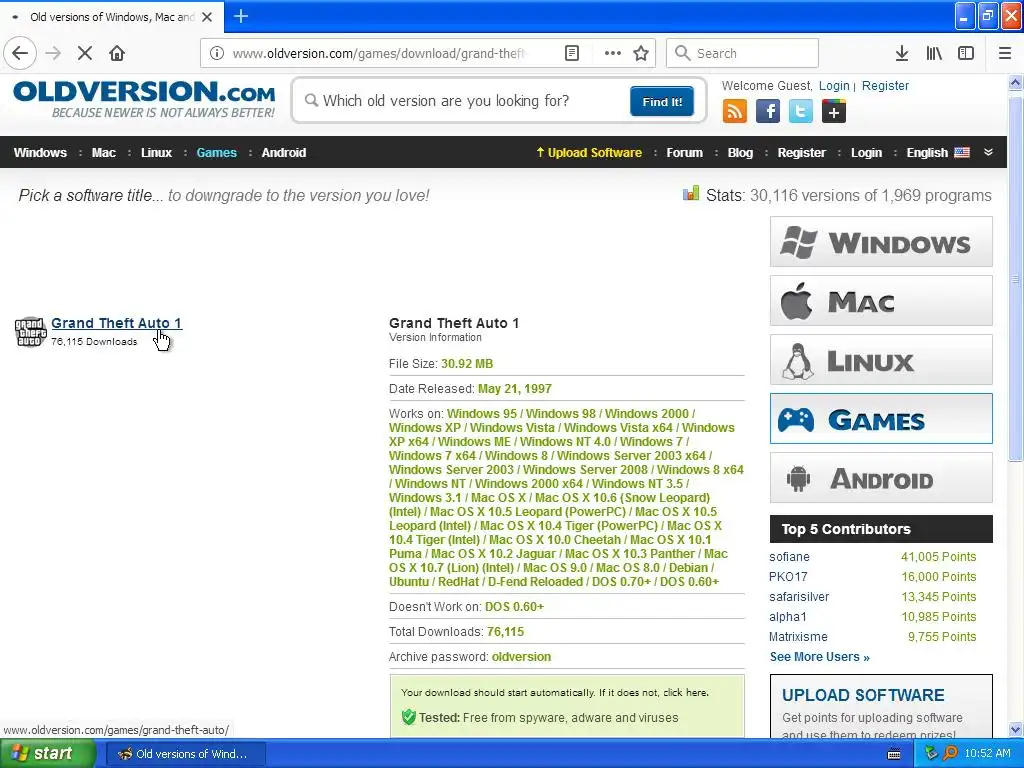Open a new browser tab

point(241,16)
